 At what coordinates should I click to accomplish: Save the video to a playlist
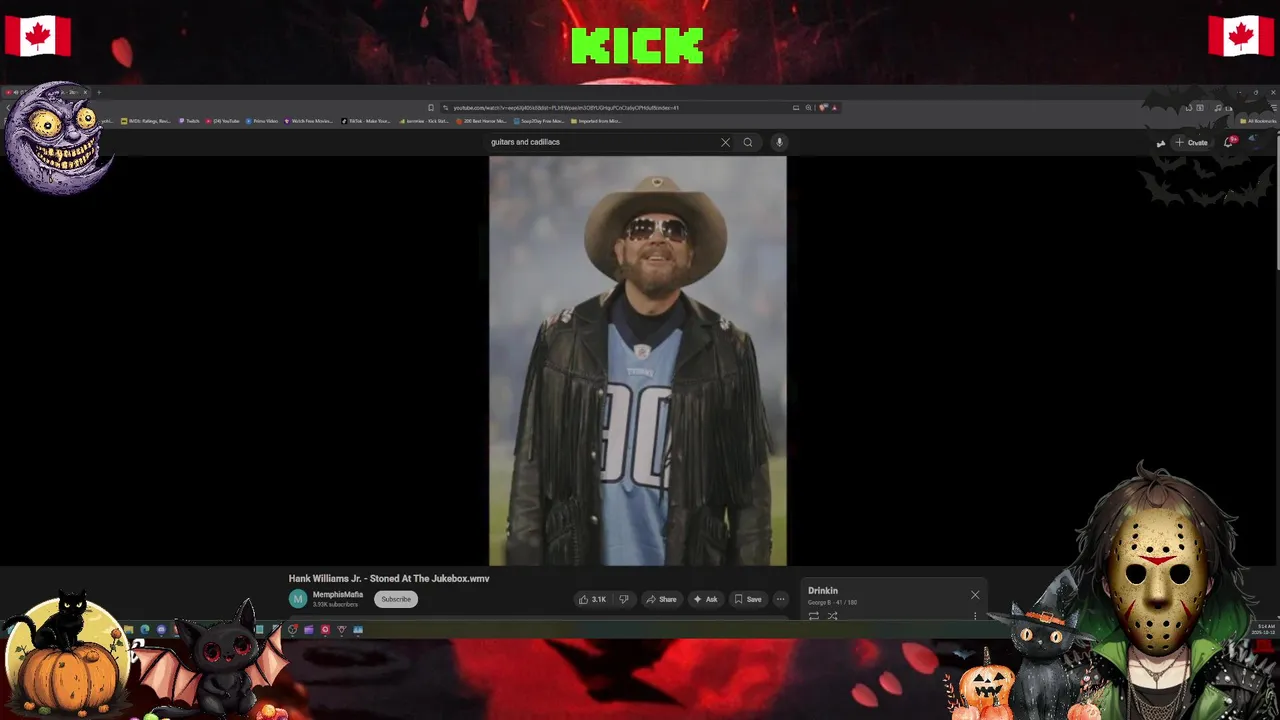pos(748,599)
